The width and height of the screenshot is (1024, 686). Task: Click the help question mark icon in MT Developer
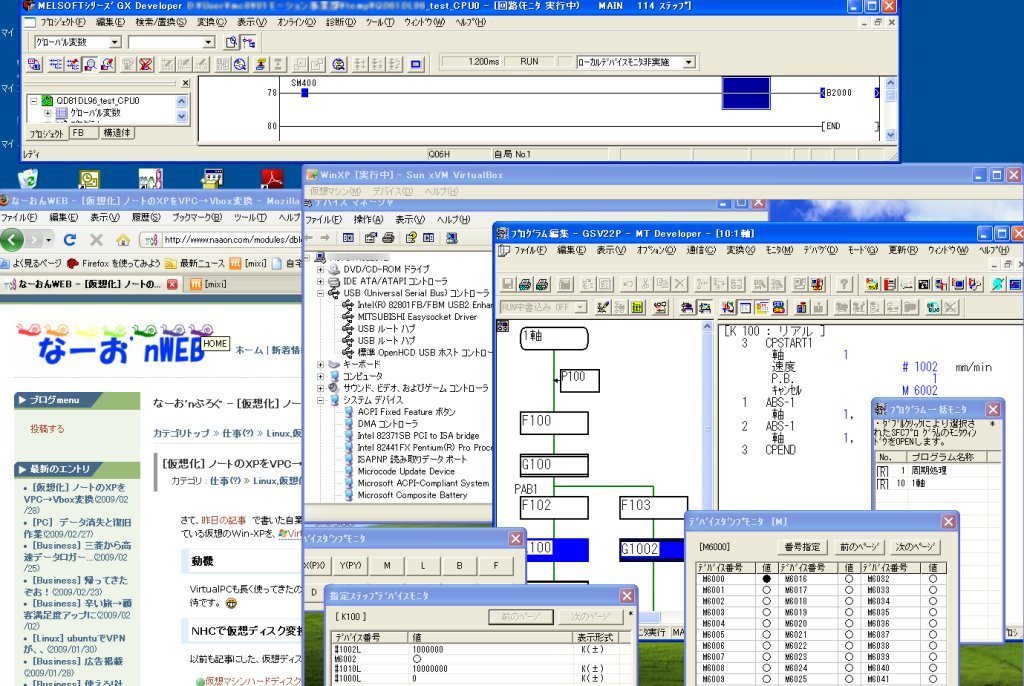[845, 284]
